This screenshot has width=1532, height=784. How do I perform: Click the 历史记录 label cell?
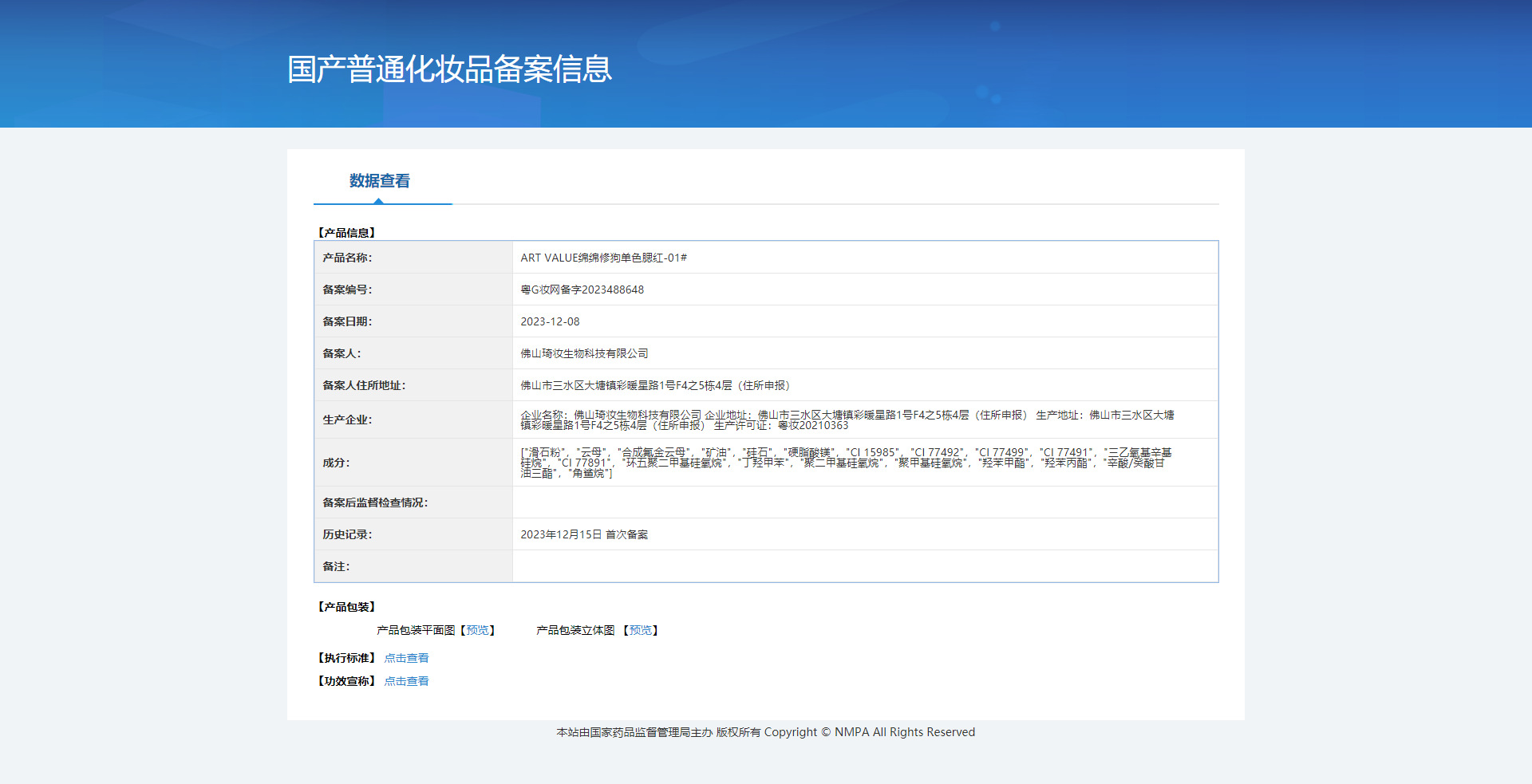click(x=413, y=534)
